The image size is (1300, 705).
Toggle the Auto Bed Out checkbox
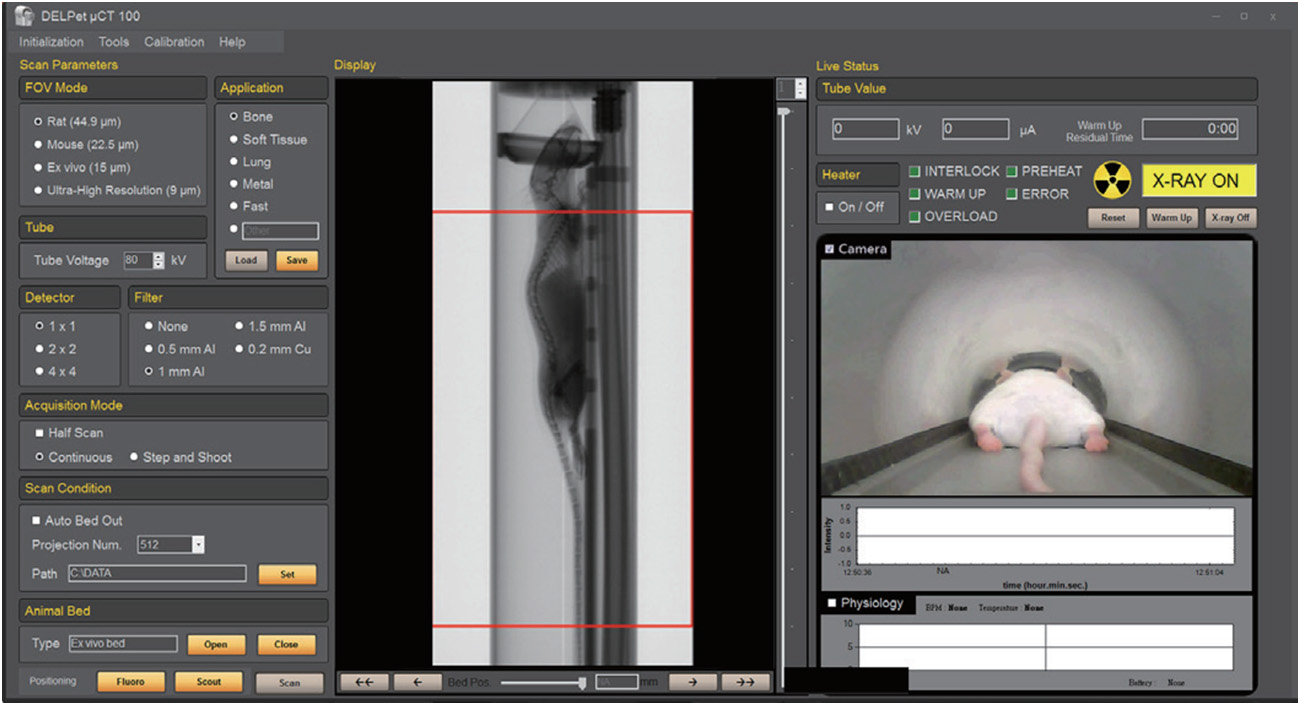(37, 521)
